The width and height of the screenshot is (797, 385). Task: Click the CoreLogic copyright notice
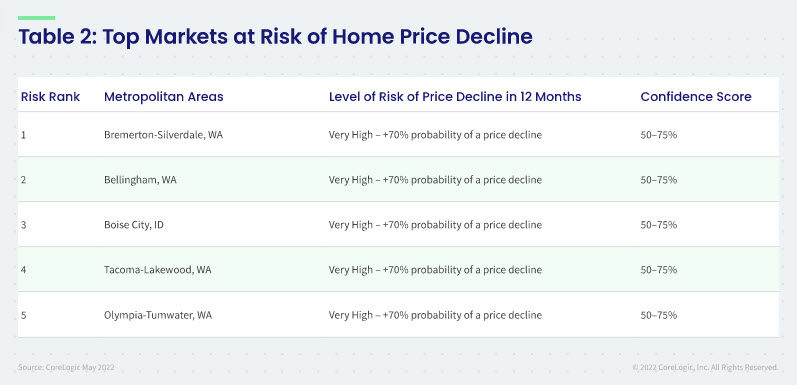pyautogui.click(x=706, y=367)
